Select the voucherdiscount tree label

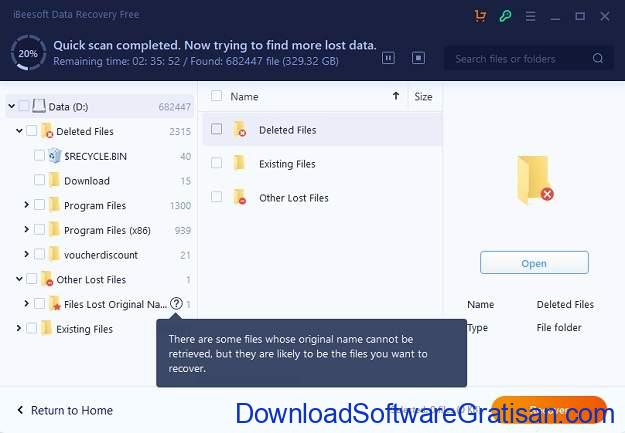click(101, 255)
